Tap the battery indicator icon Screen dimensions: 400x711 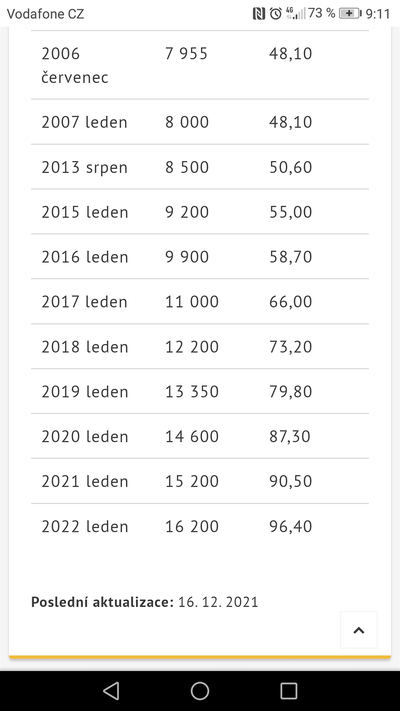pyautogui.click(x=350, y=14)
